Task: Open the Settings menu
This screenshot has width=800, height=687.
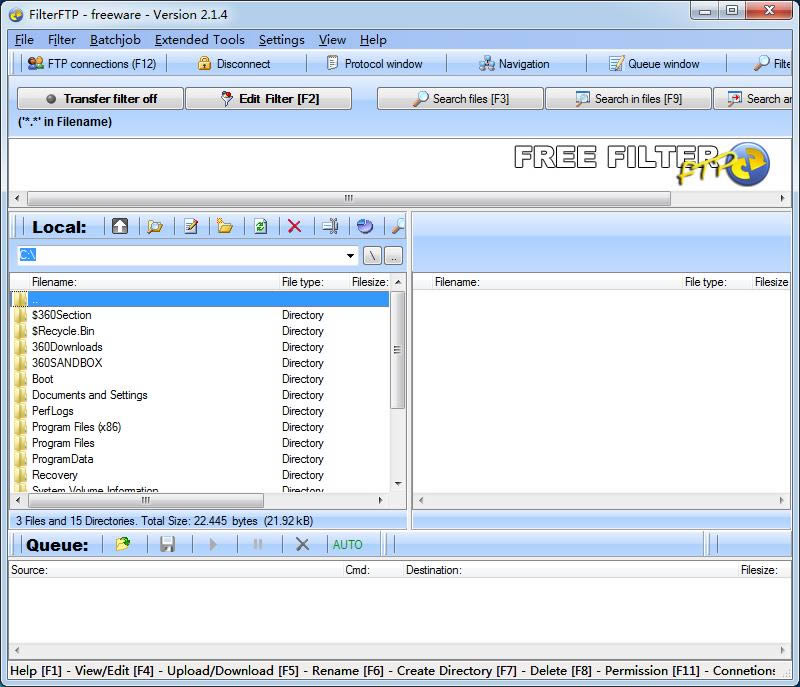Action: [281, 40]
